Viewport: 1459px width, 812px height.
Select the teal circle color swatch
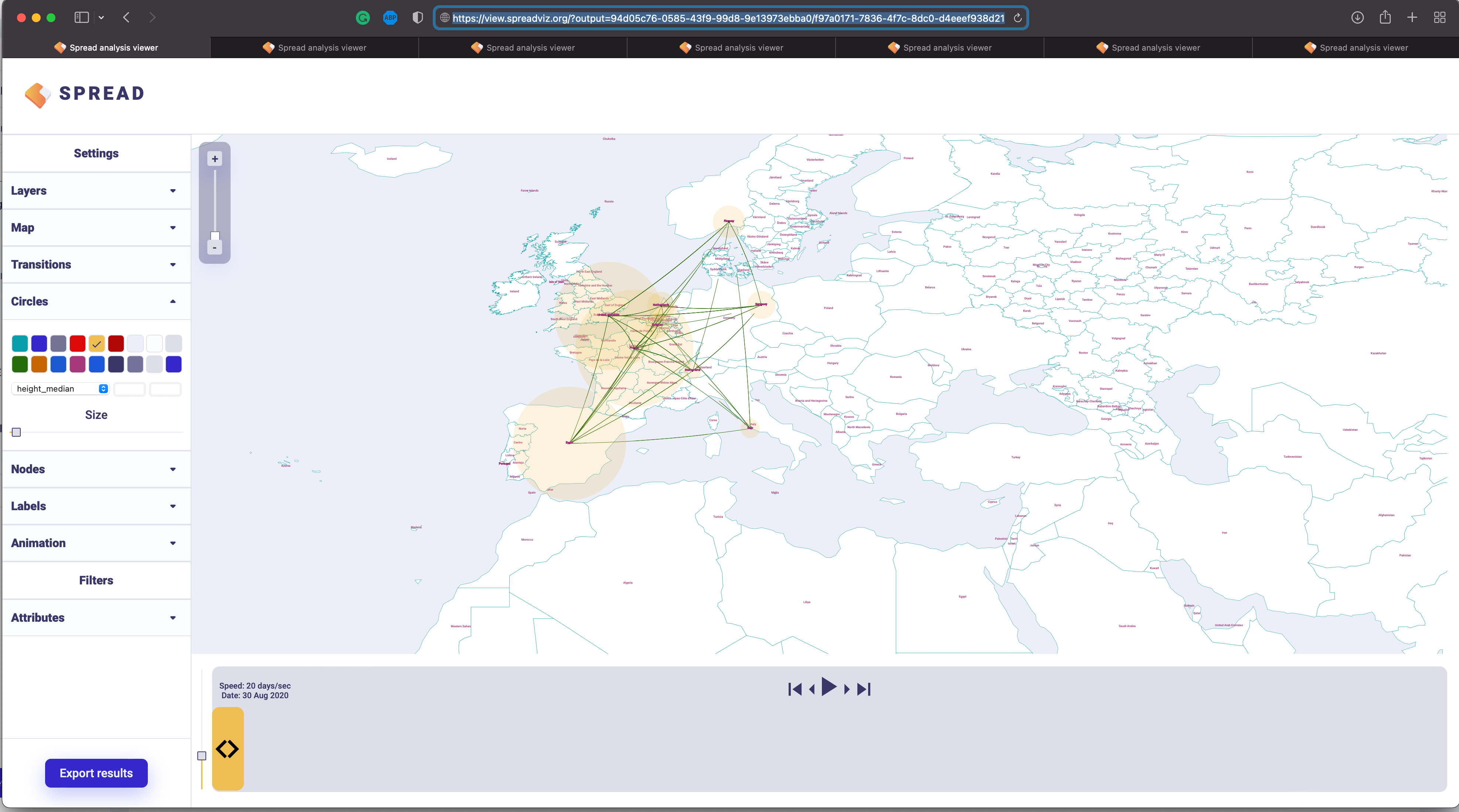[20, 344]
